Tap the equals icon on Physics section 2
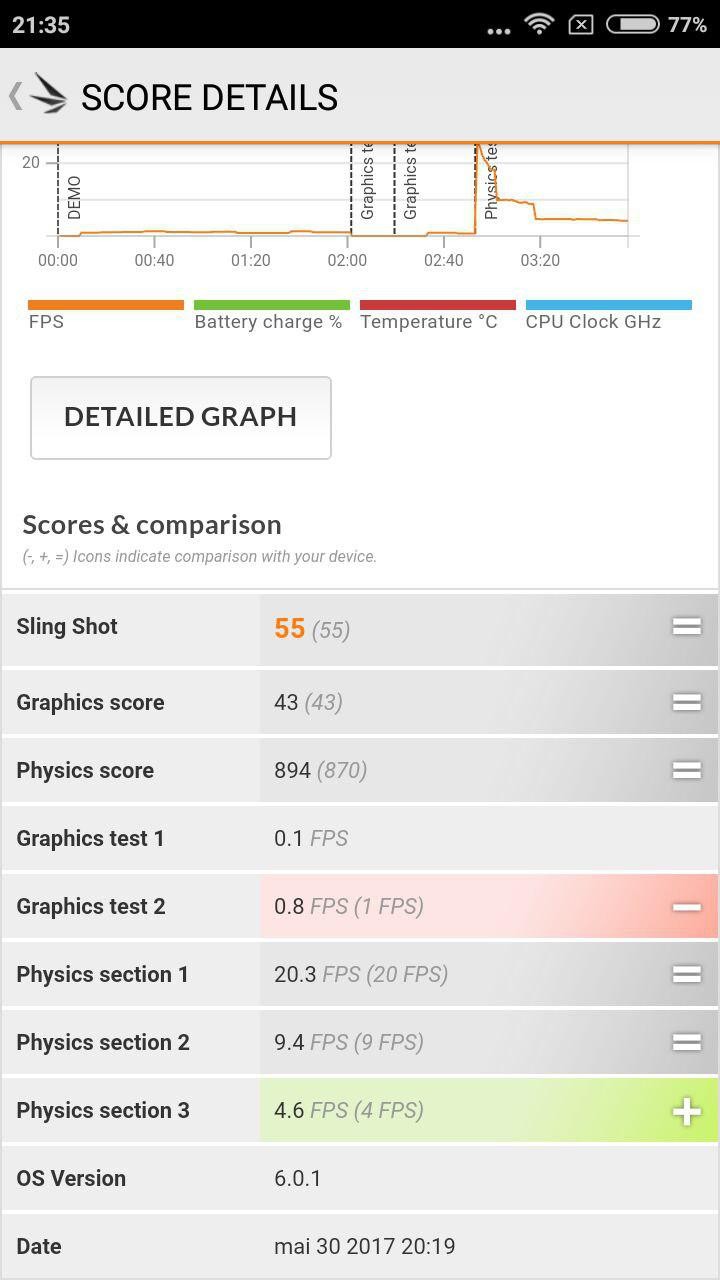720x1280 pixels. 686,1042
